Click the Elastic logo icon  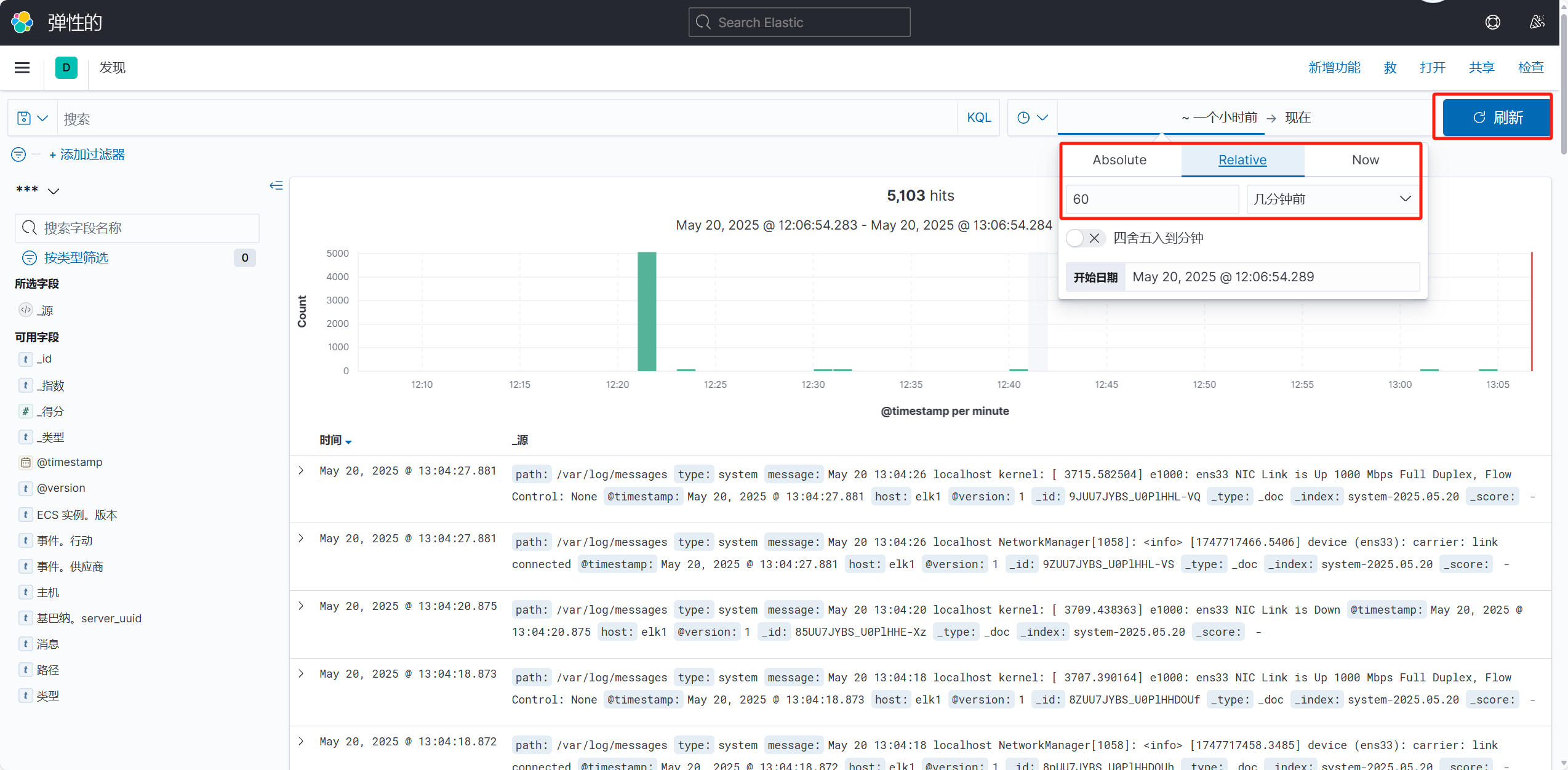click(22, 22)
